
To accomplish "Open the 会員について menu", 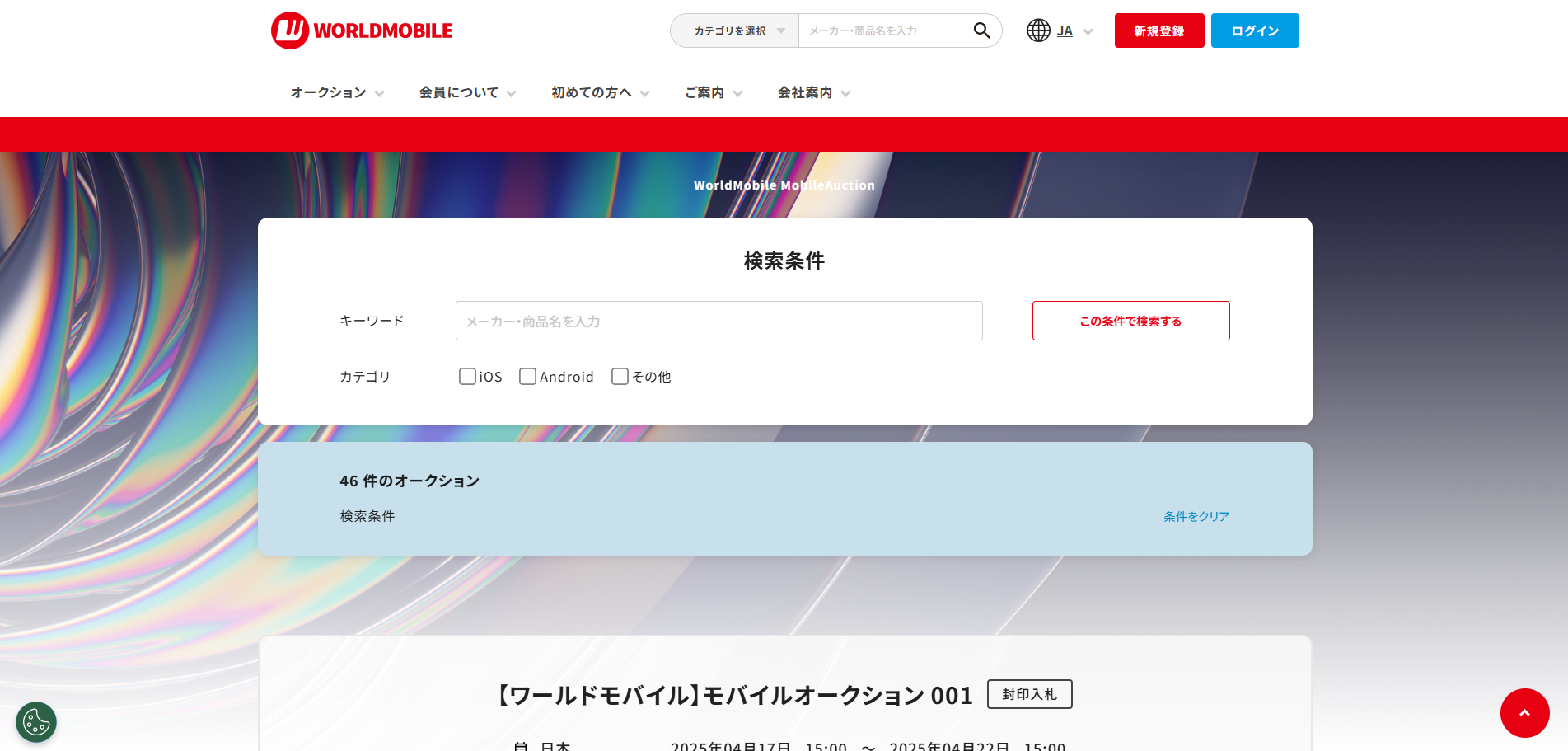I will 466,92.
